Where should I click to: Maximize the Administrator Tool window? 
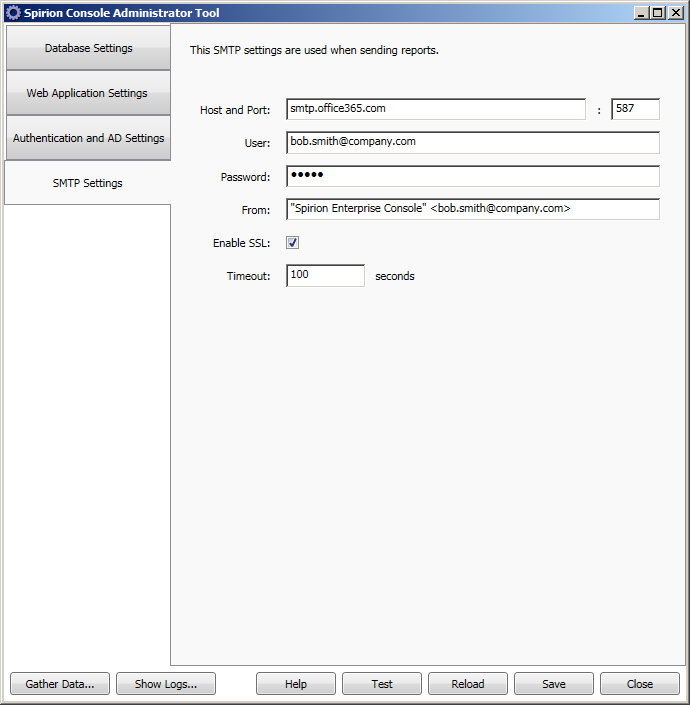click(x=657, y=13)
